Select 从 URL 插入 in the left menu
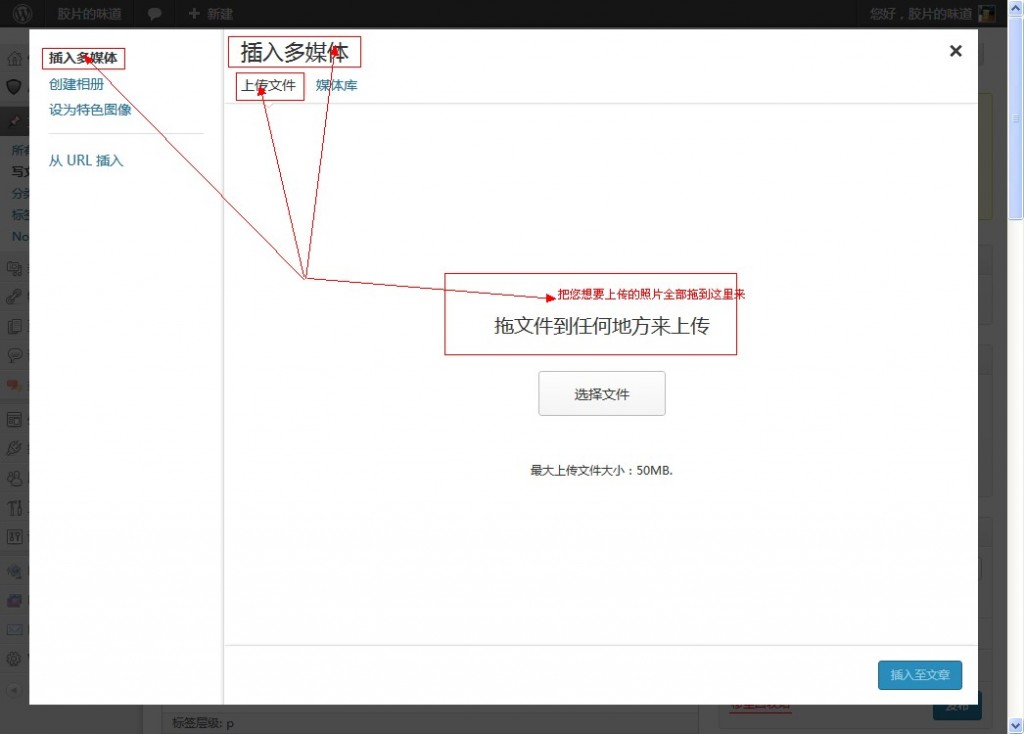1024x734 pixels. 86,160
